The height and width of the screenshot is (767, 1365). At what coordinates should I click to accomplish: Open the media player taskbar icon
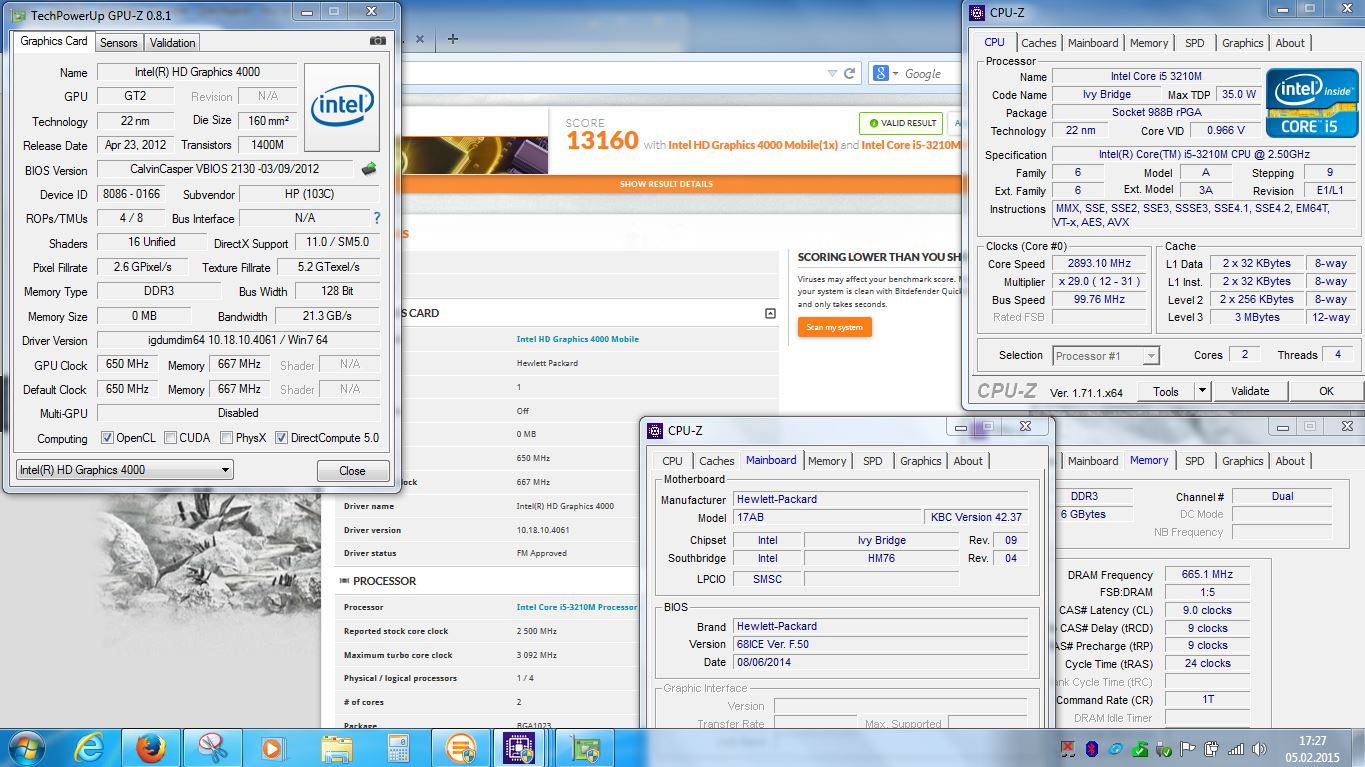tap(272, 748)
